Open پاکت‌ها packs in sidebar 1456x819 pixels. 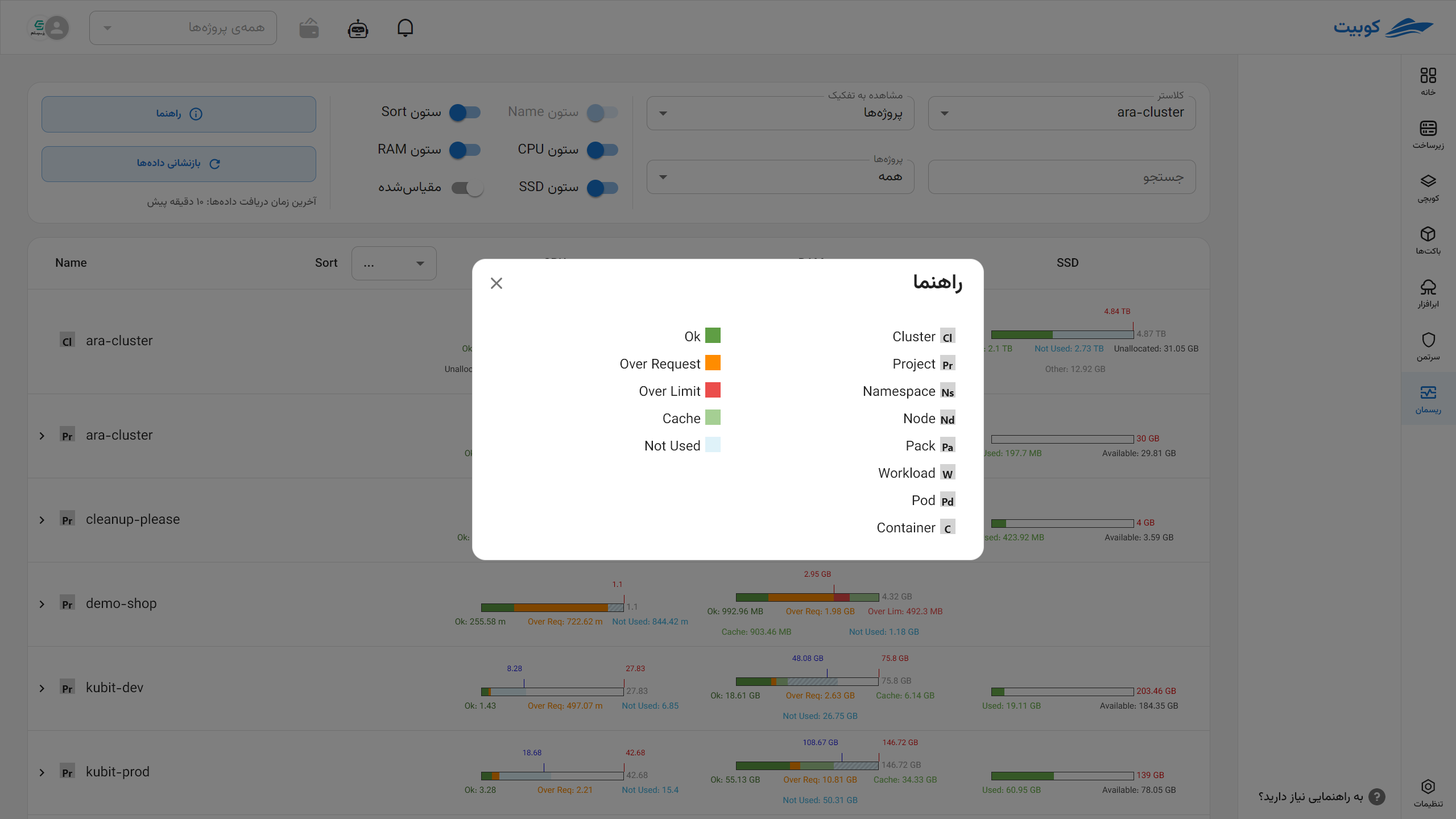coord(1428,241)
